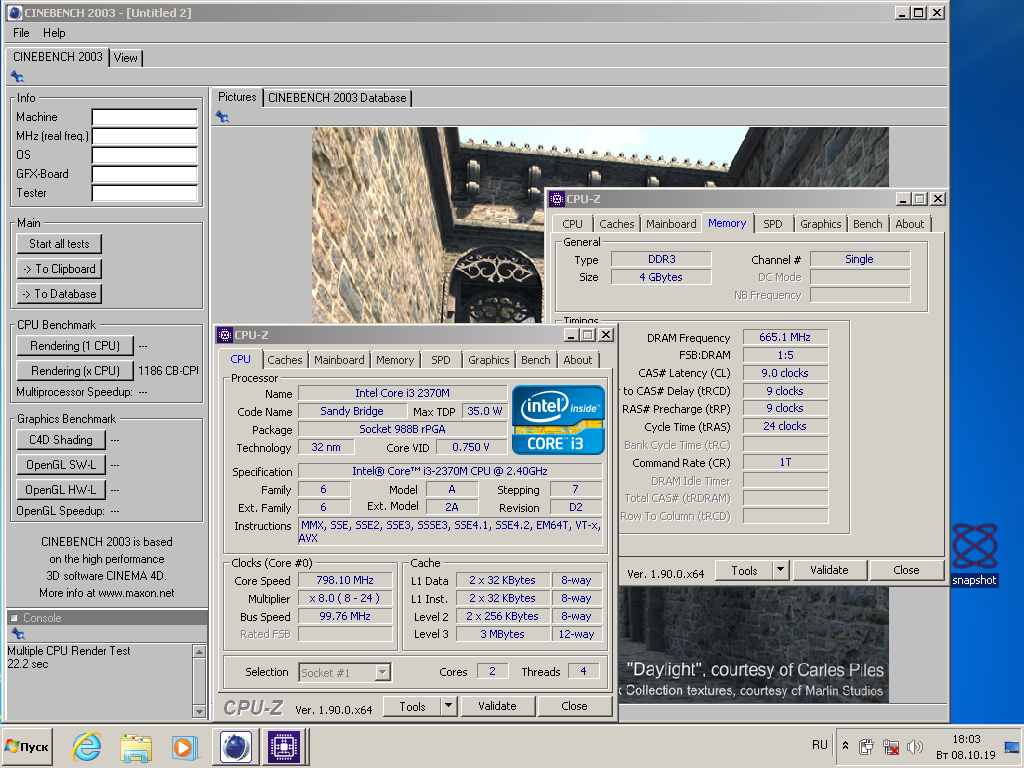This screenshot has height=768, width=1024.
Task: Click the Memory CPU-Z window title icon
Action: [x=557, y=199]
